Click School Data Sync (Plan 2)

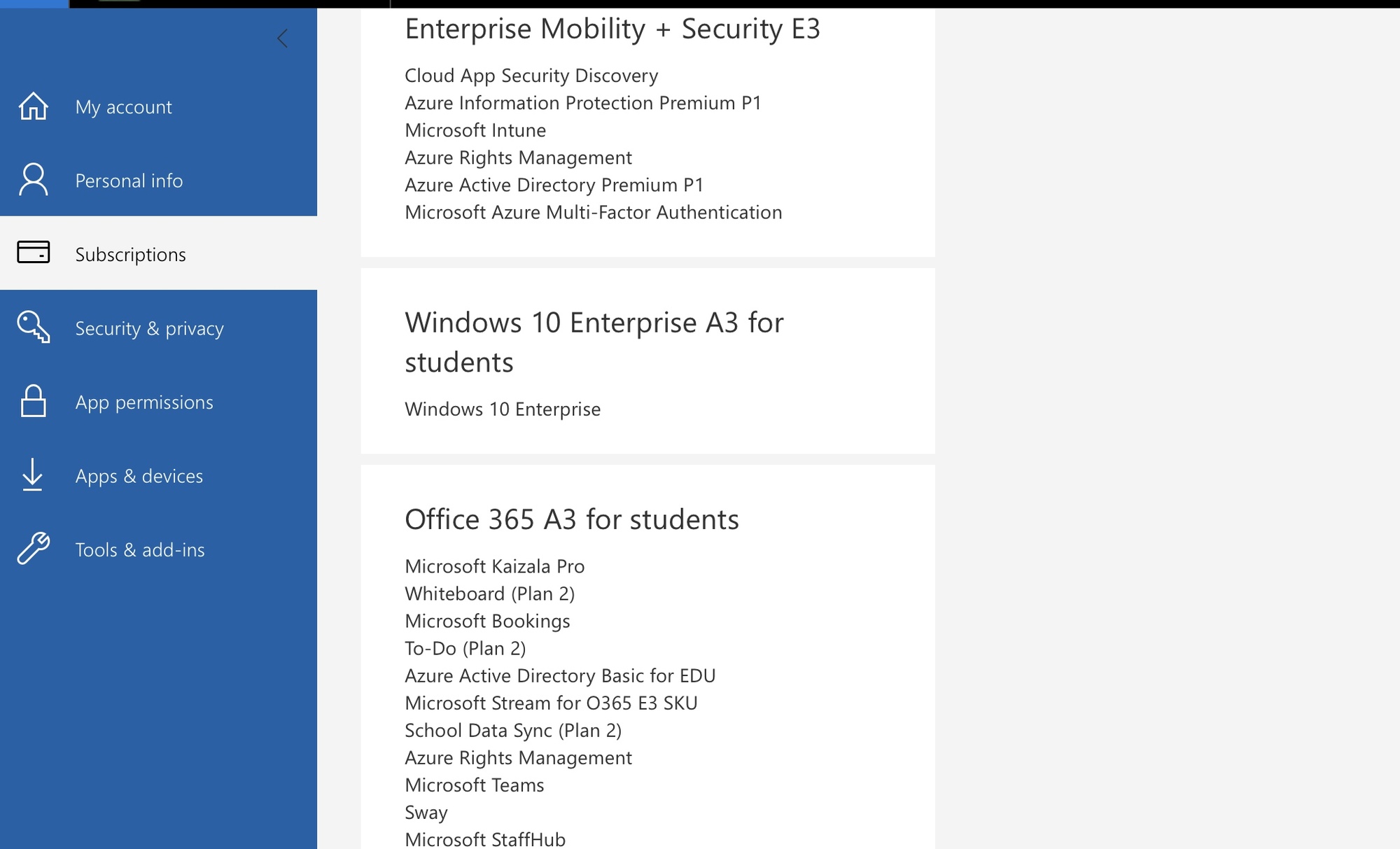tap(513, 731)
